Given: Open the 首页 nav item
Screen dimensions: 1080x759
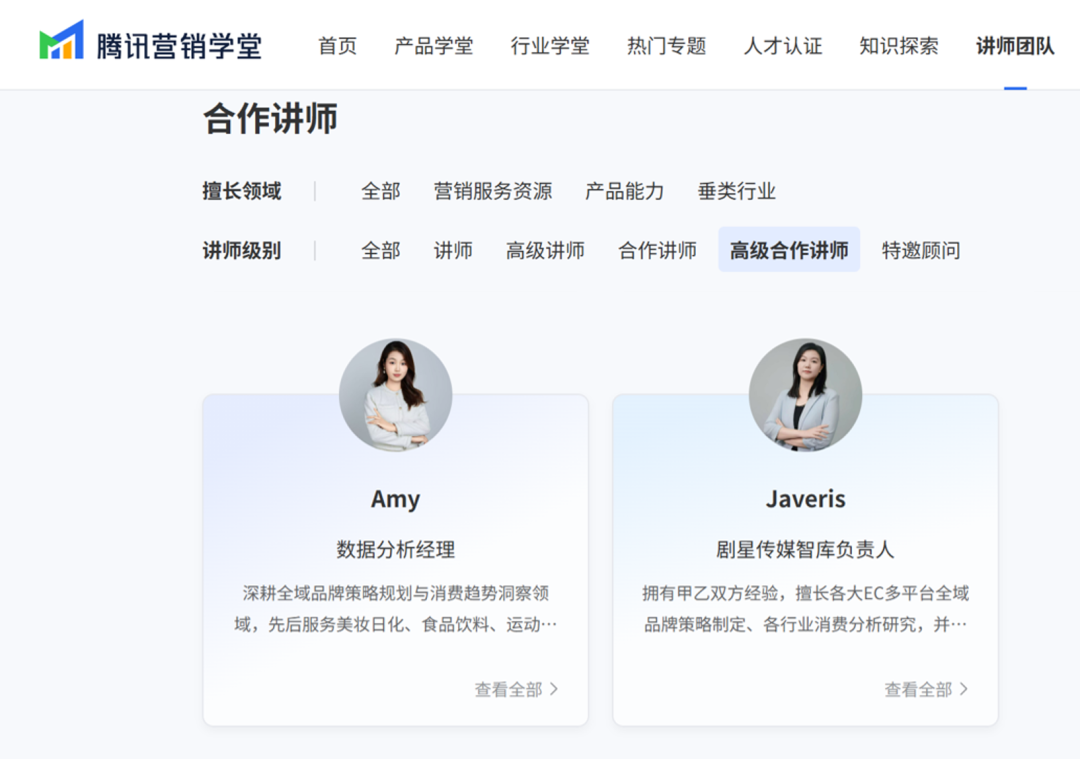Looking at the screenshot, I should [338, 46].
